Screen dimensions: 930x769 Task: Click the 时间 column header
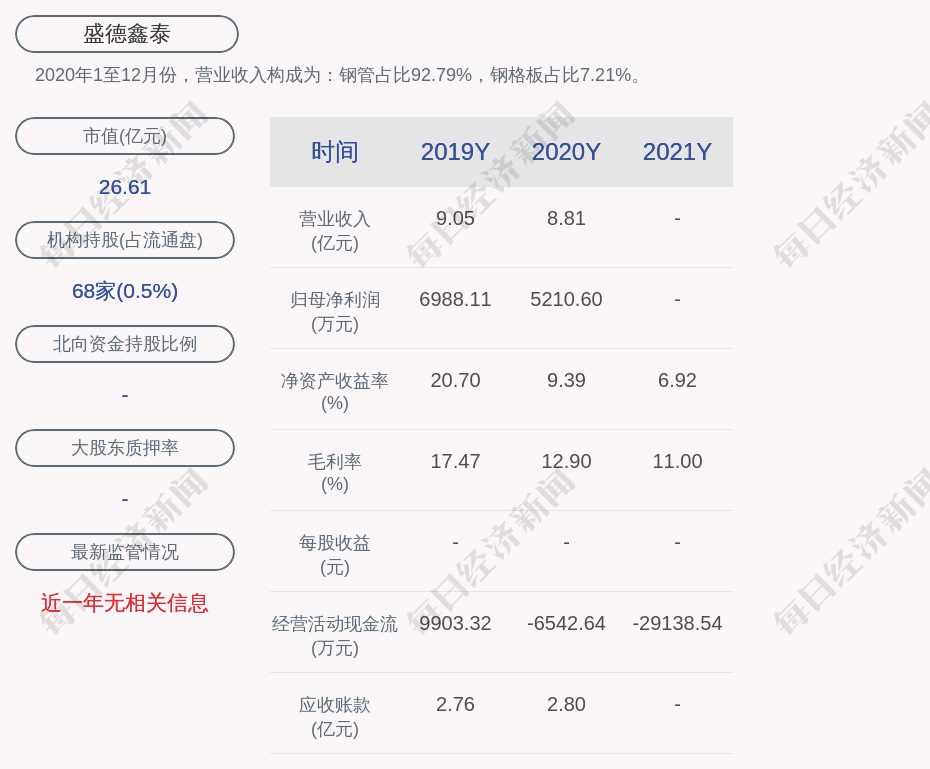click(335, 152)
